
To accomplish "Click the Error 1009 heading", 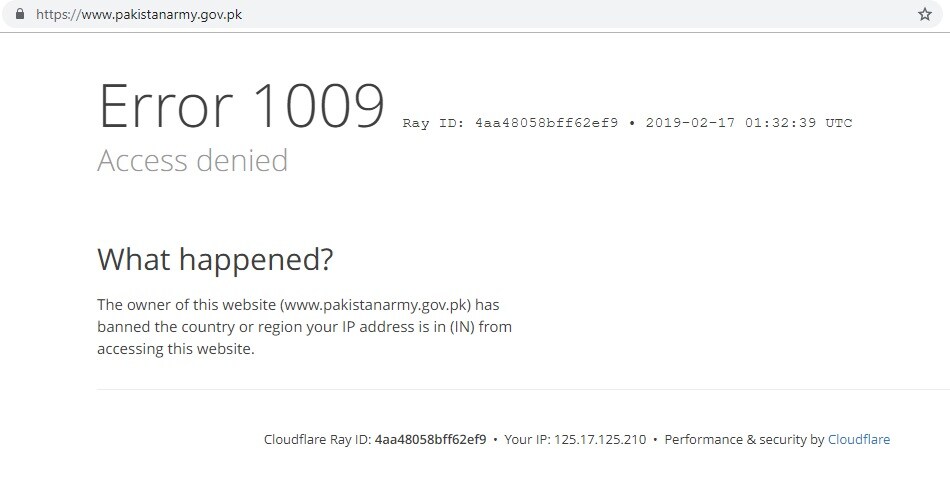I will coord(241,107).
